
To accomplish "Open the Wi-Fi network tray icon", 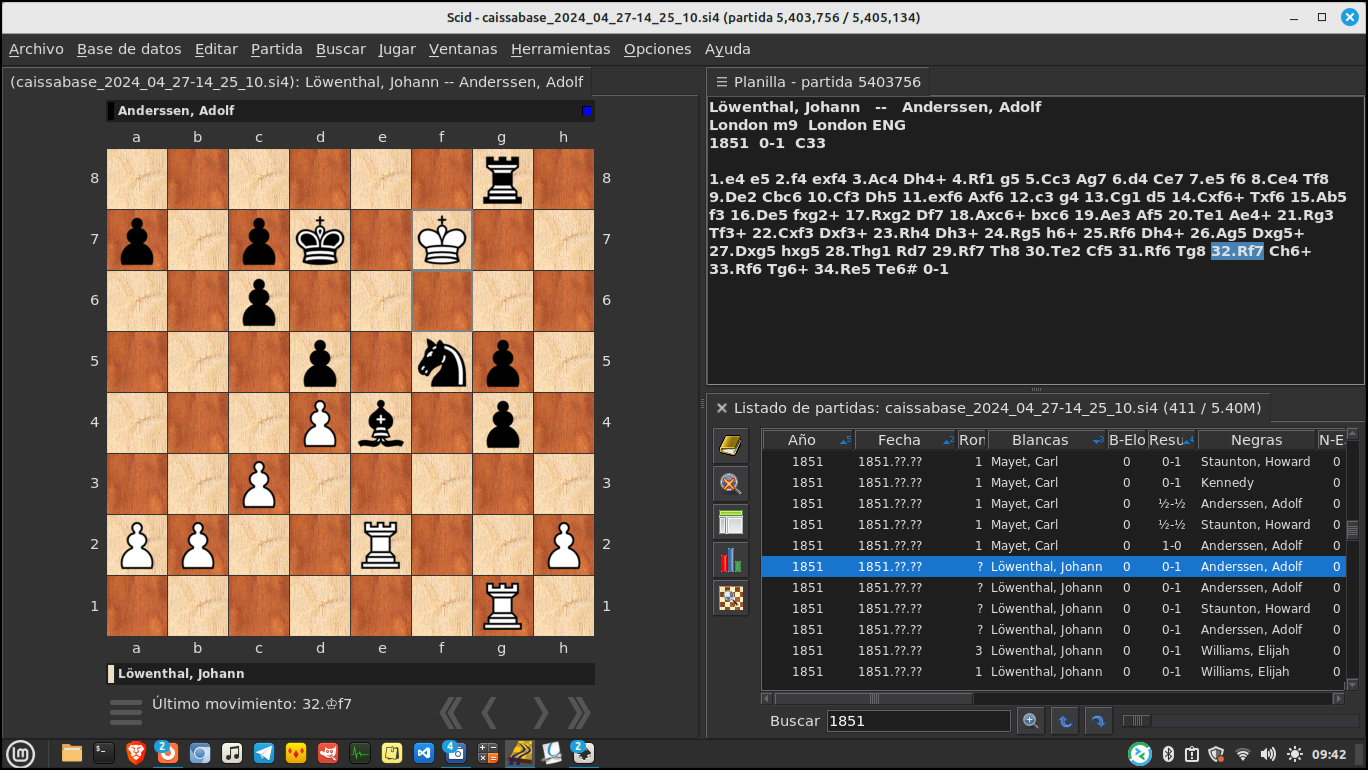I will (1243, 754).
